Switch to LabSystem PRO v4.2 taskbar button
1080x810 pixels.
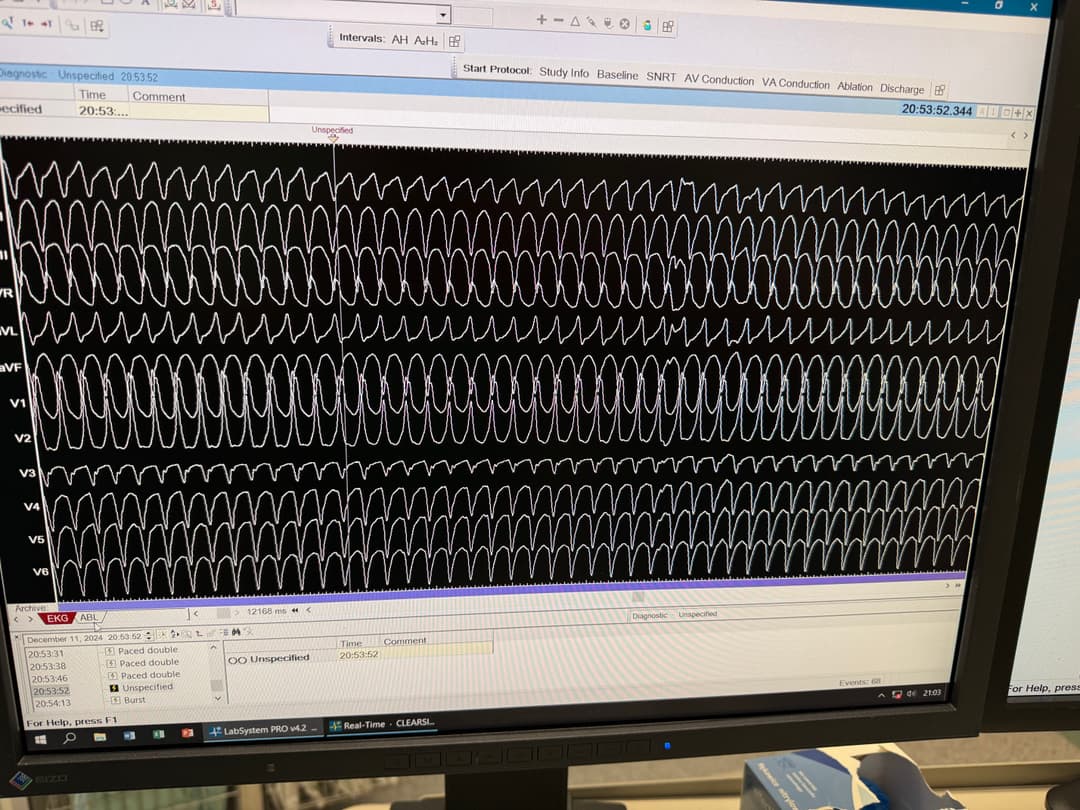coord(264,729)
